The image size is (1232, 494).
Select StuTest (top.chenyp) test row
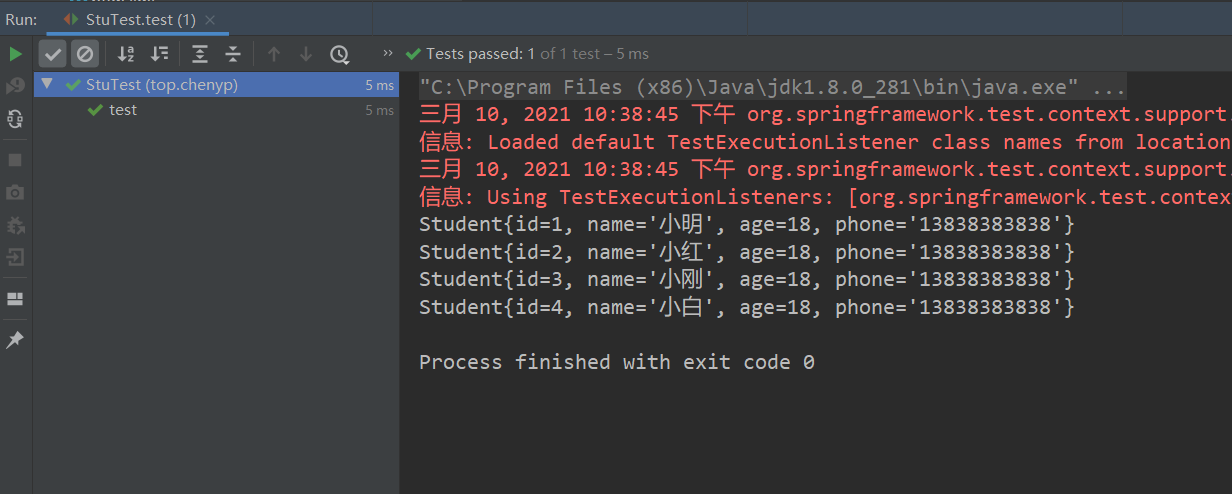click(x=216, y=85)
